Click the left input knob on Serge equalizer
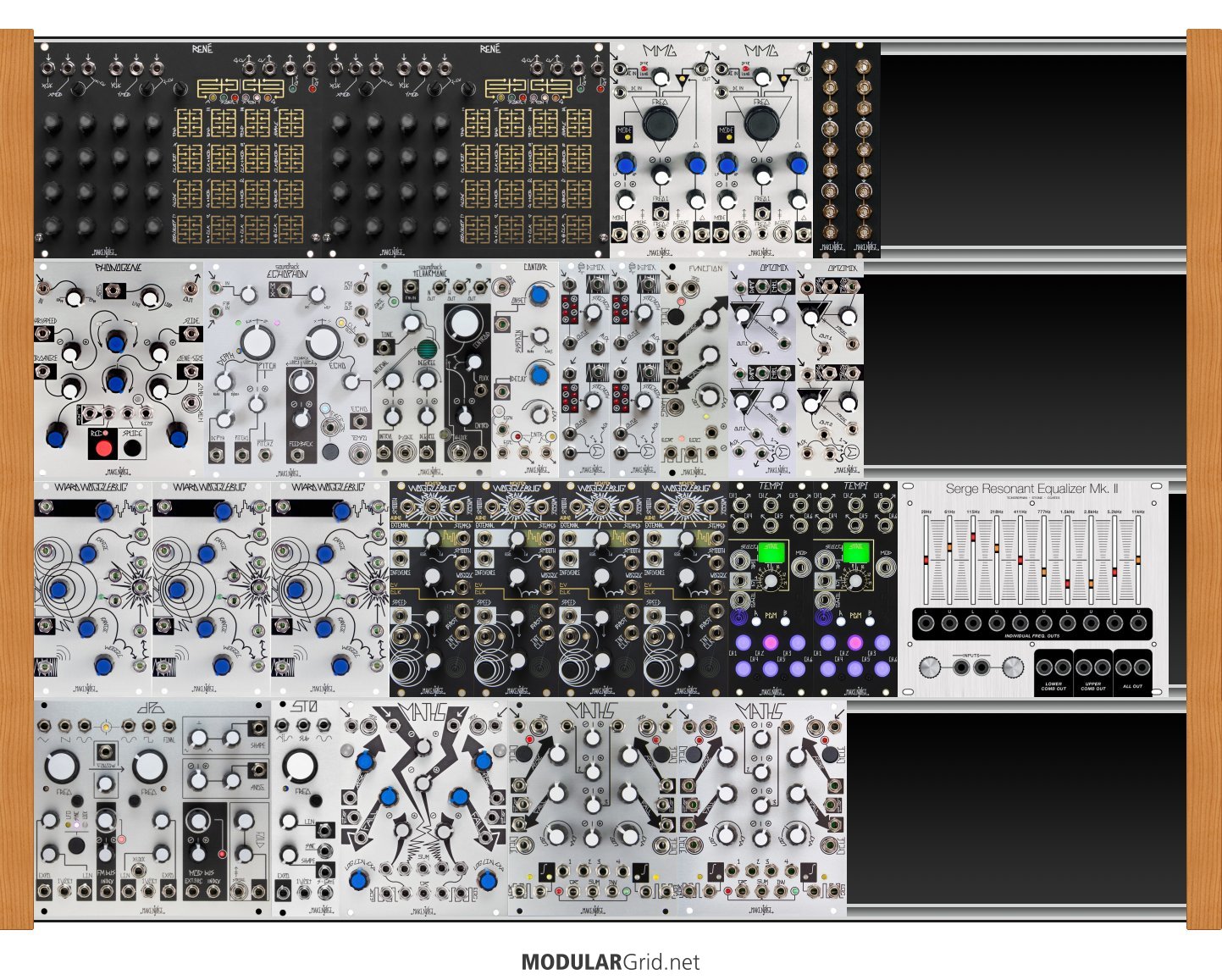The image size is (1222, 980). tap(929, 667)
